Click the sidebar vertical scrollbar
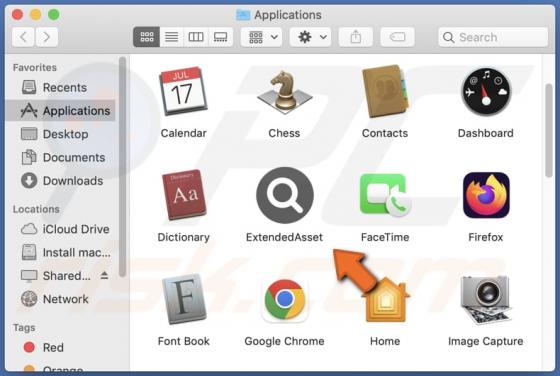Image resolution: width=560 pixels, height=376 pixels. (x=122, y=167)
